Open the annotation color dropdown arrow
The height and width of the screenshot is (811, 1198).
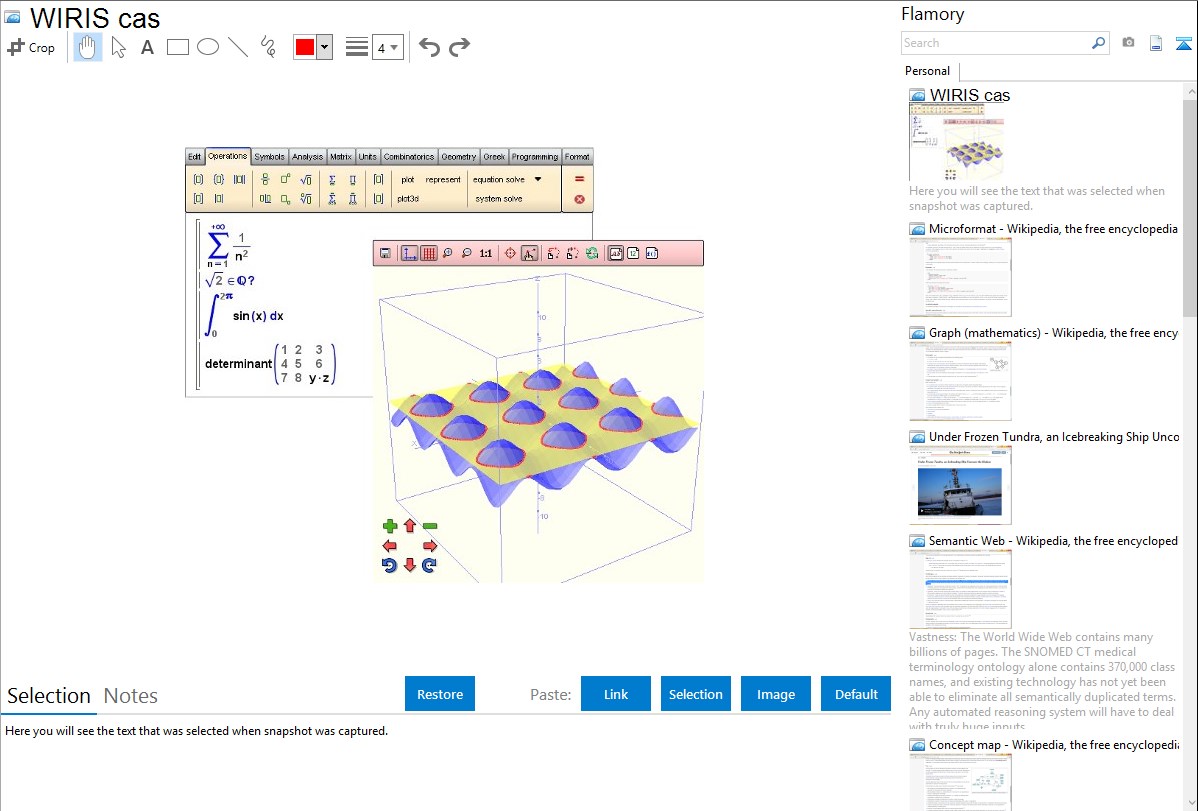tap(325, 47)
